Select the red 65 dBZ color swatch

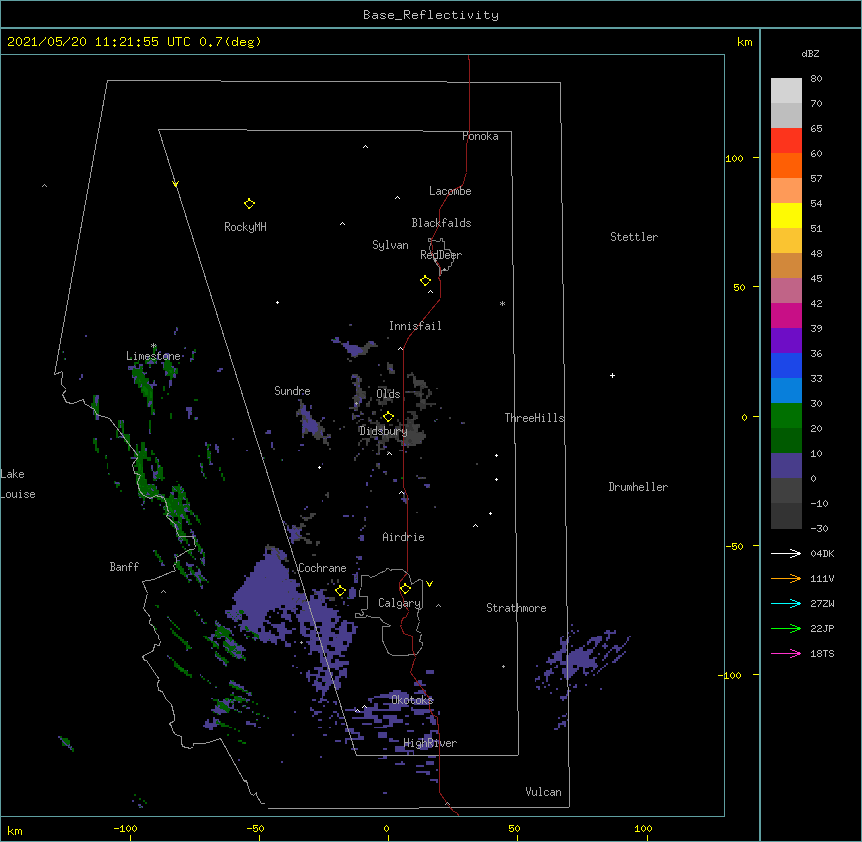(x=786, y=140)
